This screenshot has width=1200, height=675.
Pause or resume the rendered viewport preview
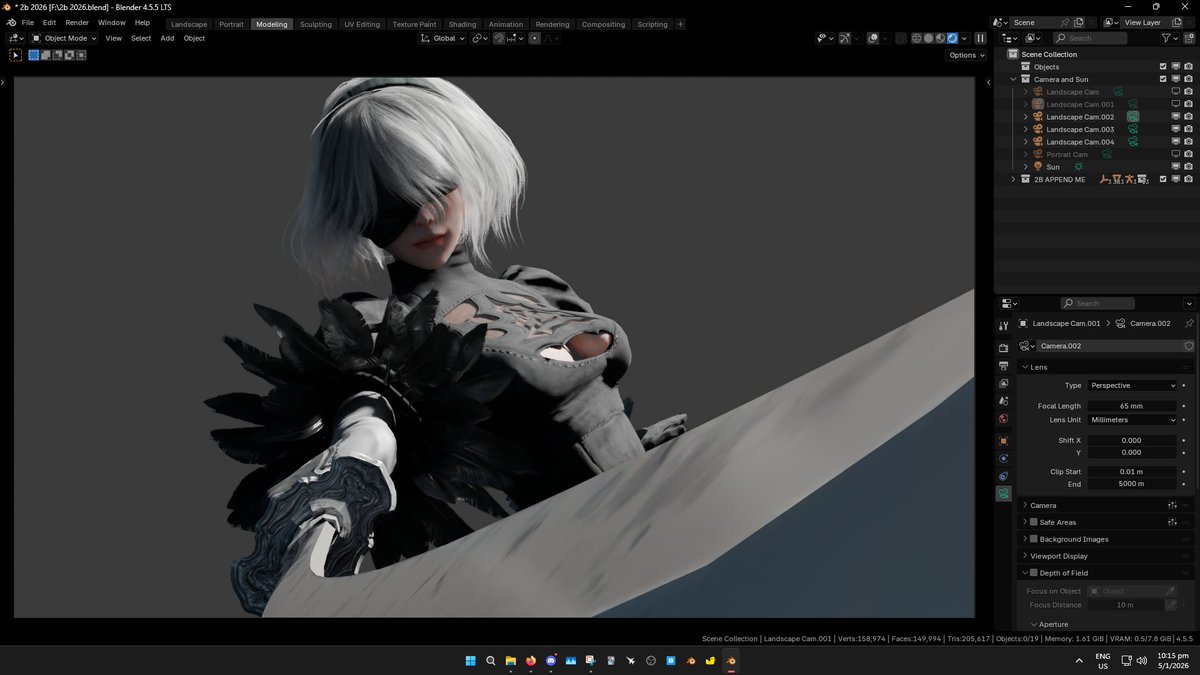[980, 38]
